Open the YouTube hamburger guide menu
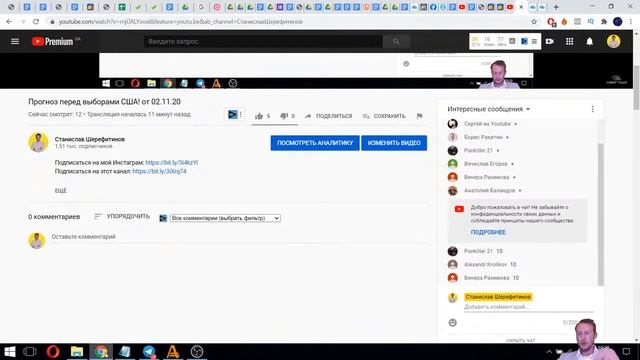This screenshot has height=360, width=640. point(15,41)
